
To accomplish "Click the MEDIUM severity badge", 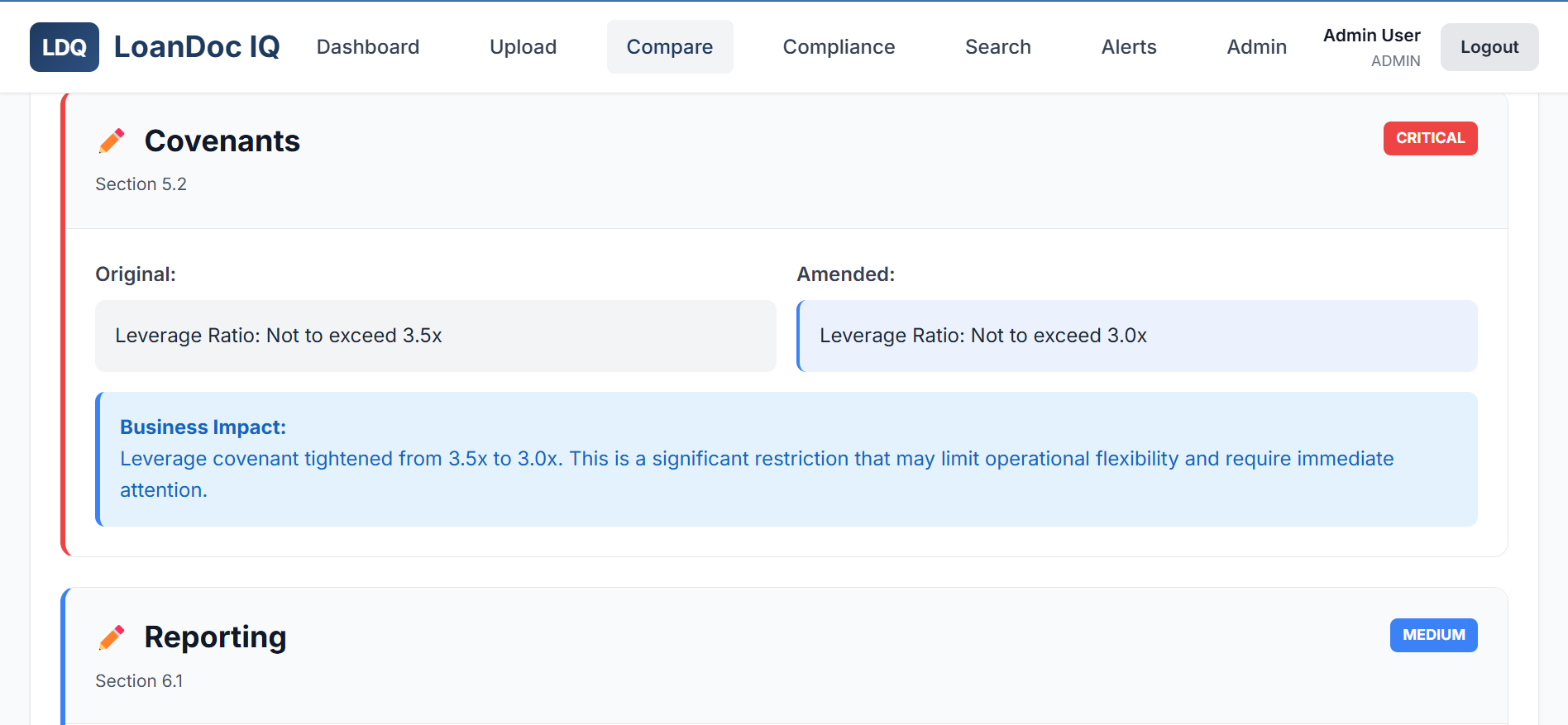I will coord(1434,635).
